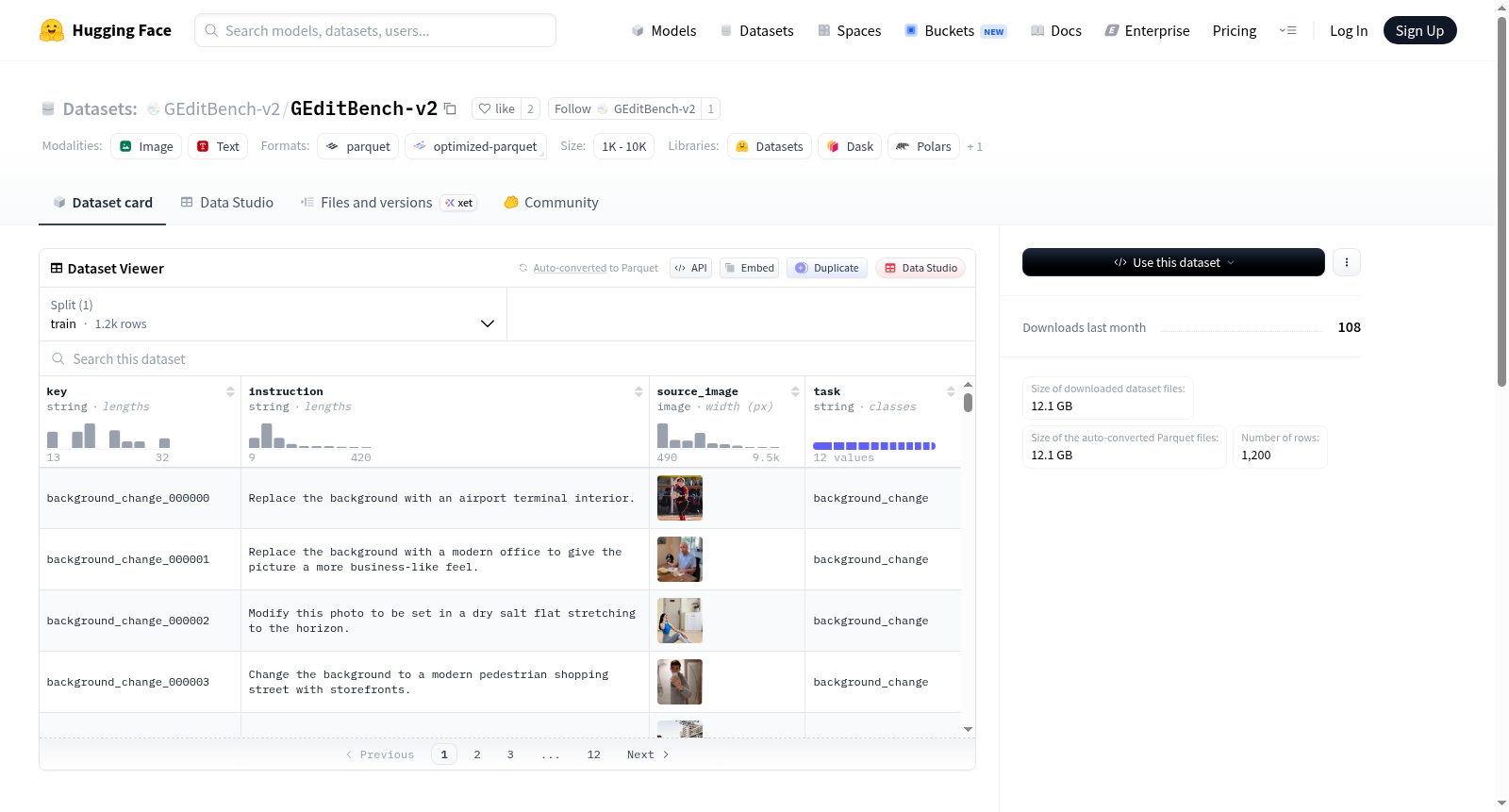
Task: Filter by the Text modality tag
Action: 218,146
